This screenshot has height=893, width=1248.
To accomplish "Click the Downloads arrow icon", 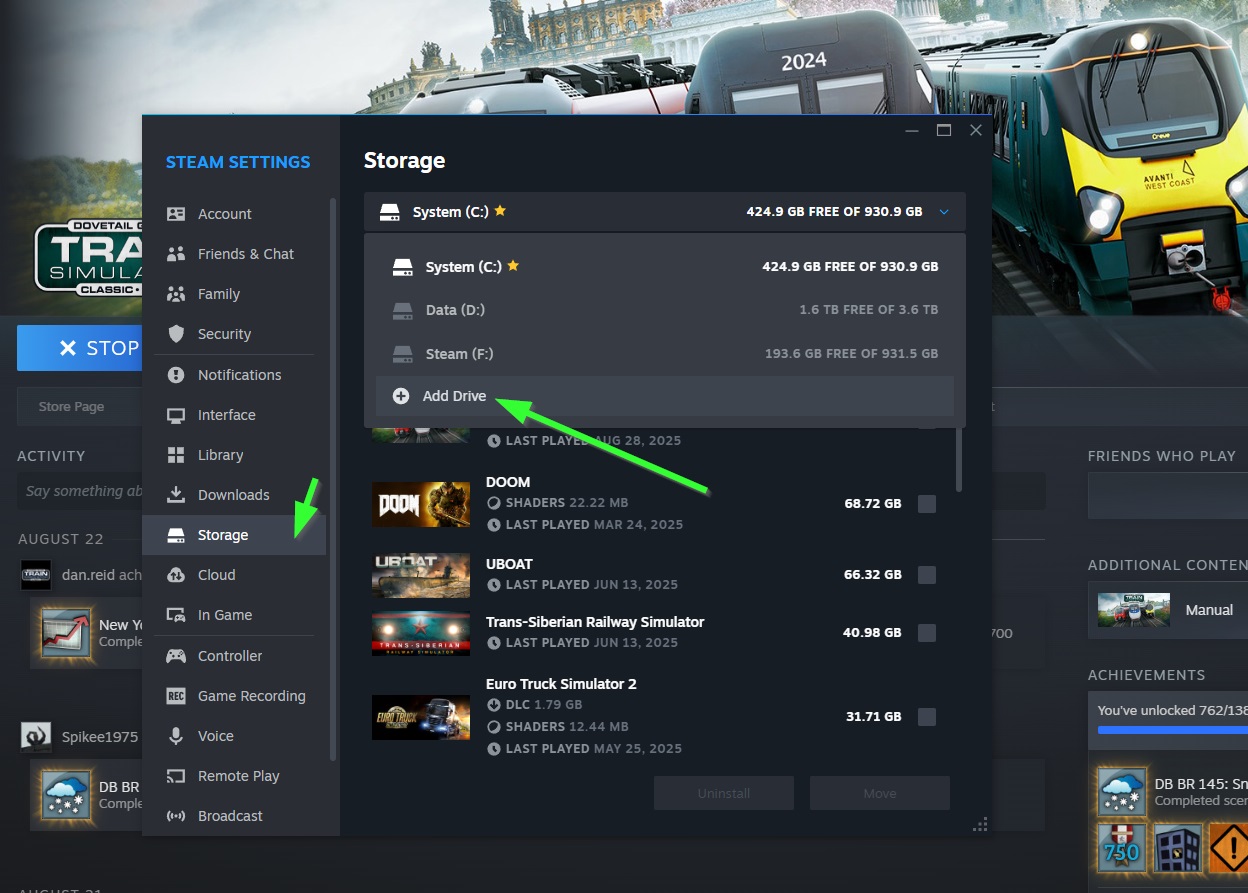I will point(176,495).
